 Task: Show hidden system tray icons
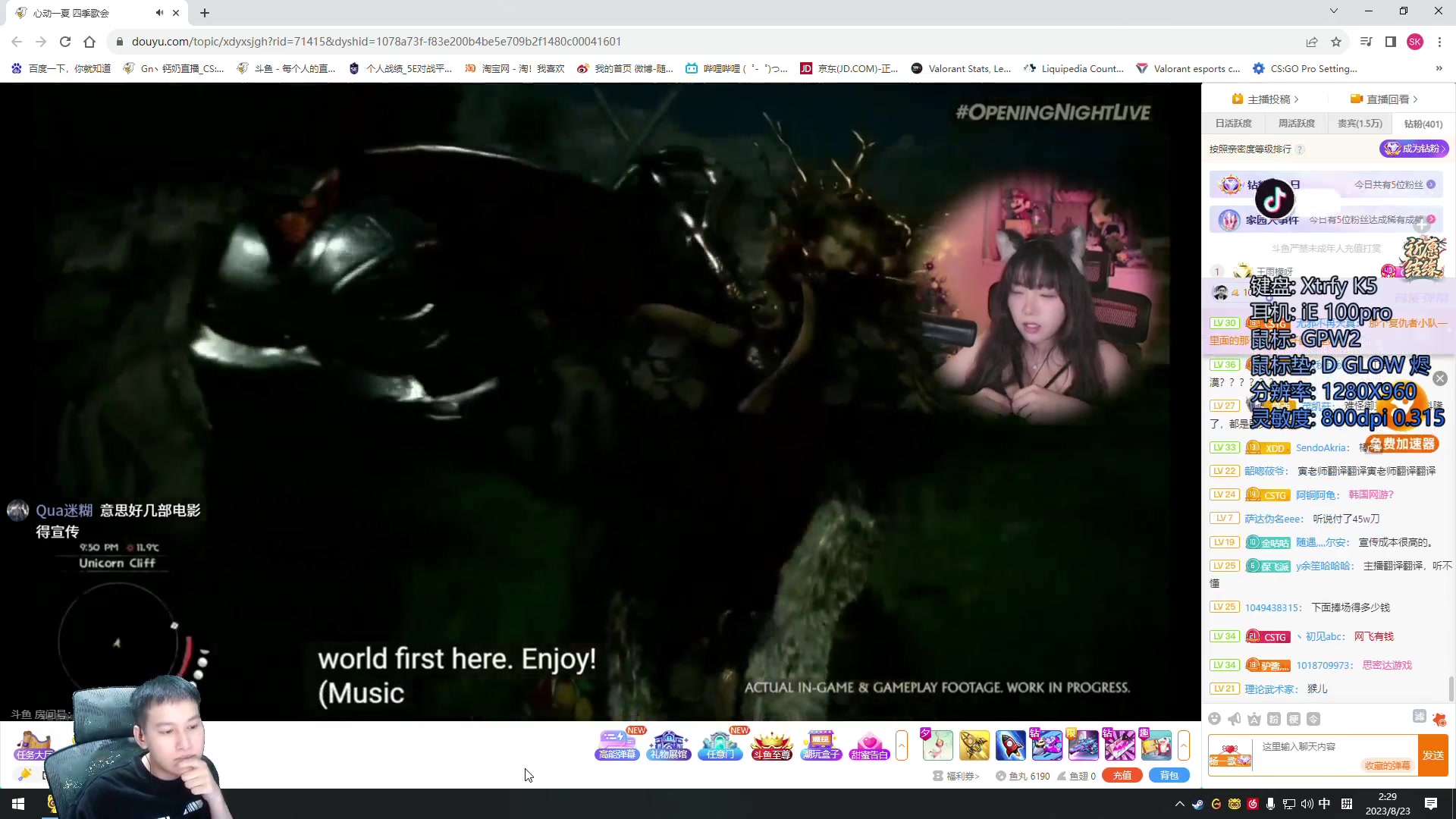1179,804
